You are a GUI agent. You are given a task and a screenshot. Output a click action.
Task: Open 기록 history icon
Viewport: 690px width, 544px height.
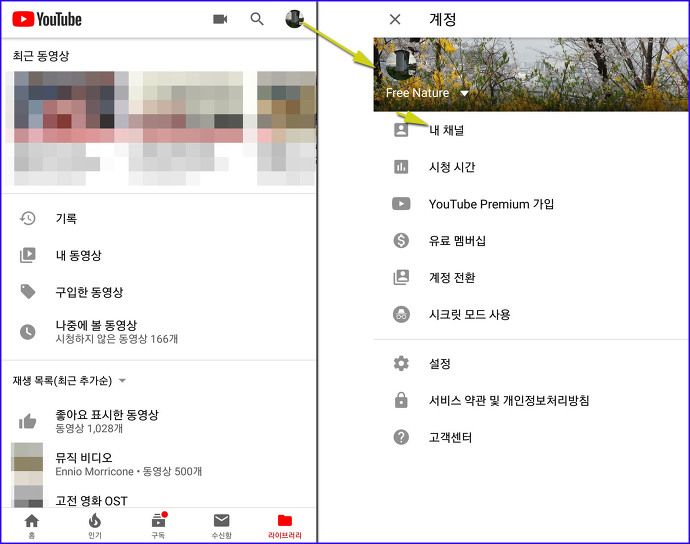[x=28, y=218]
